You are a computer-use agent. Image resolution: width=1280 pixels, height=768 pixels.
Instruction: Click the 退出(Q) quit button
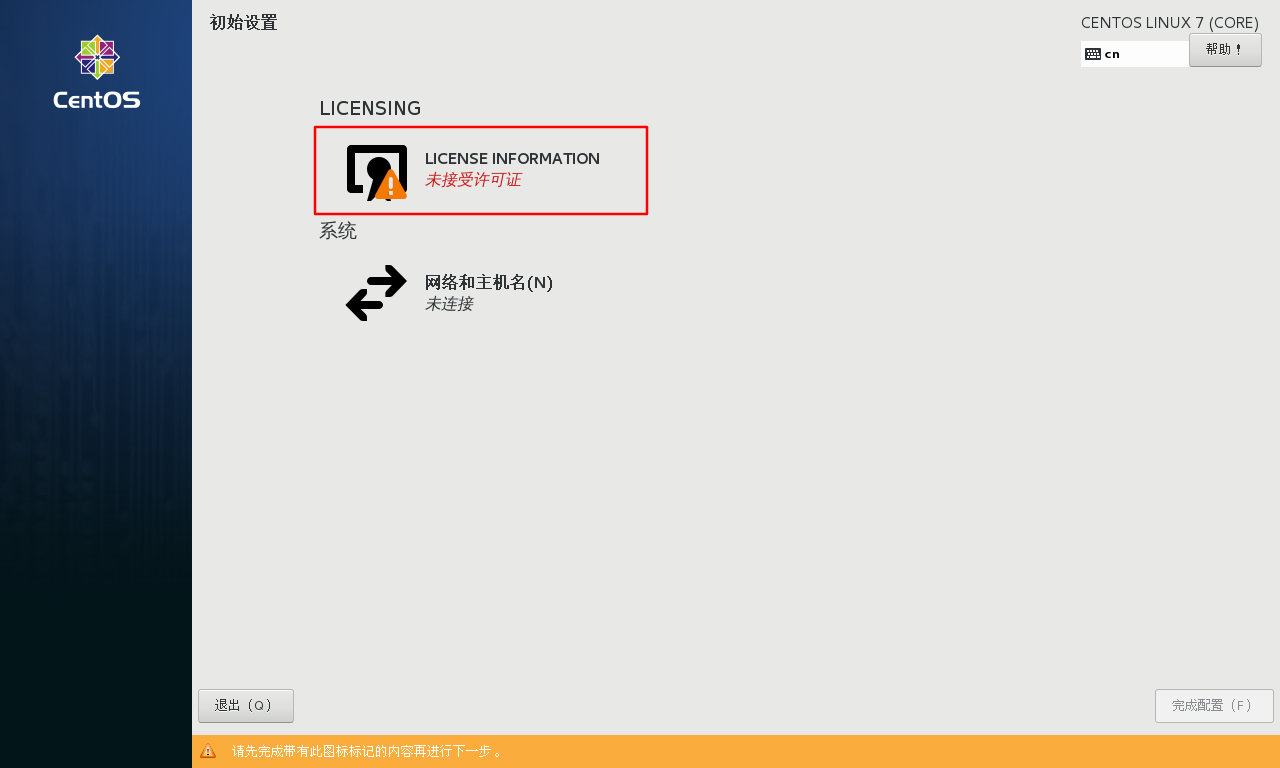pyautogui.click(x=246, y=706)
